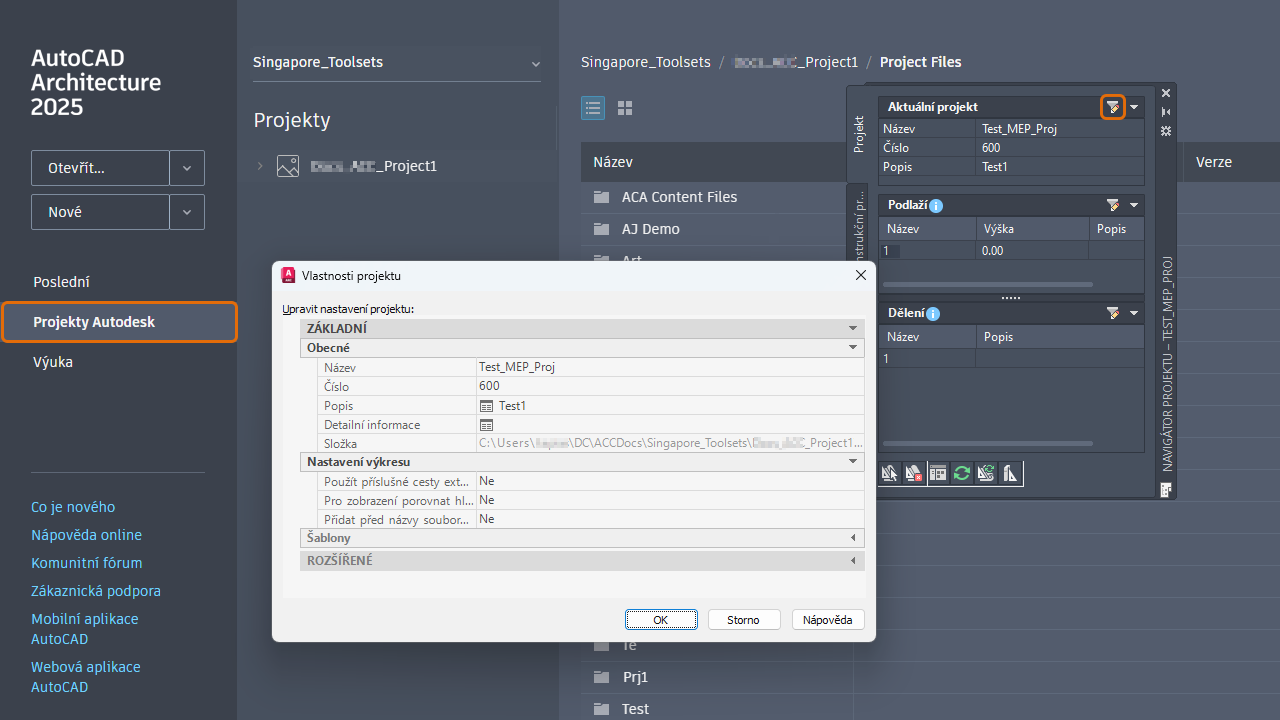
Task: Click the edit icon in the Popis row
Action: [486, 406]
